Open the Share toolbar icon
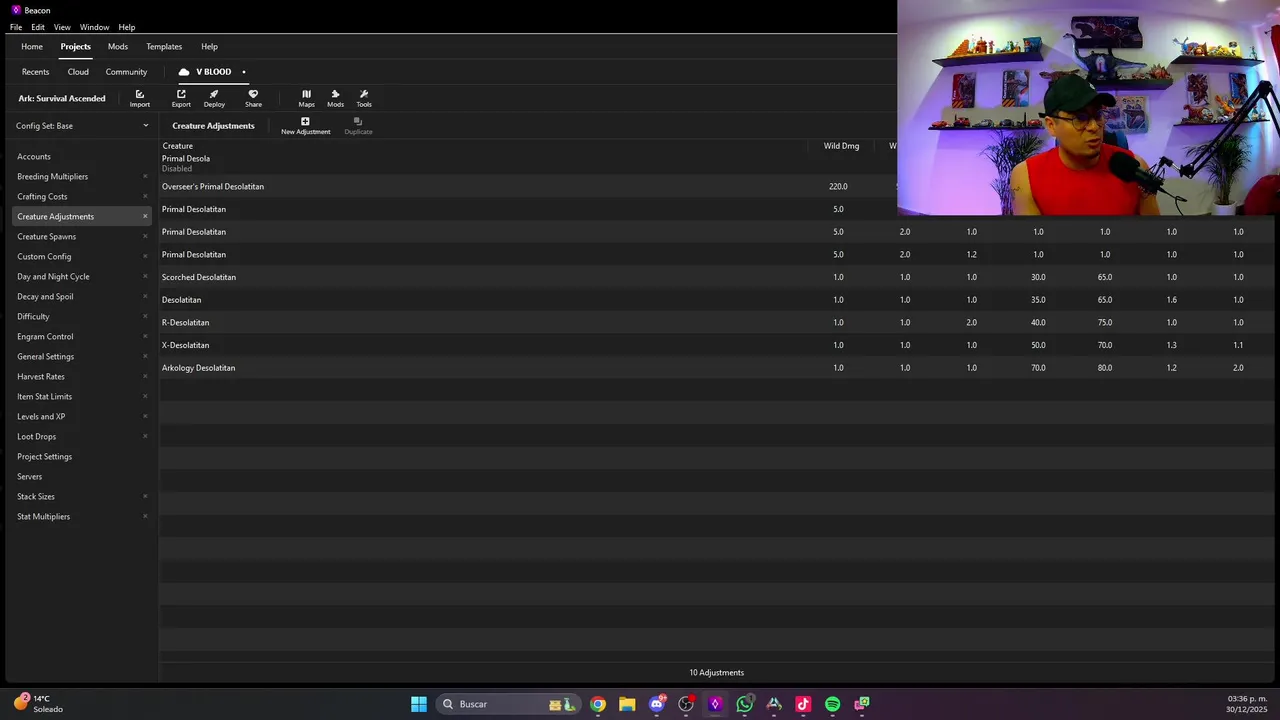The height and width of the screenshot is (720, 1280). pyautogui.click(x=253, y=98)
